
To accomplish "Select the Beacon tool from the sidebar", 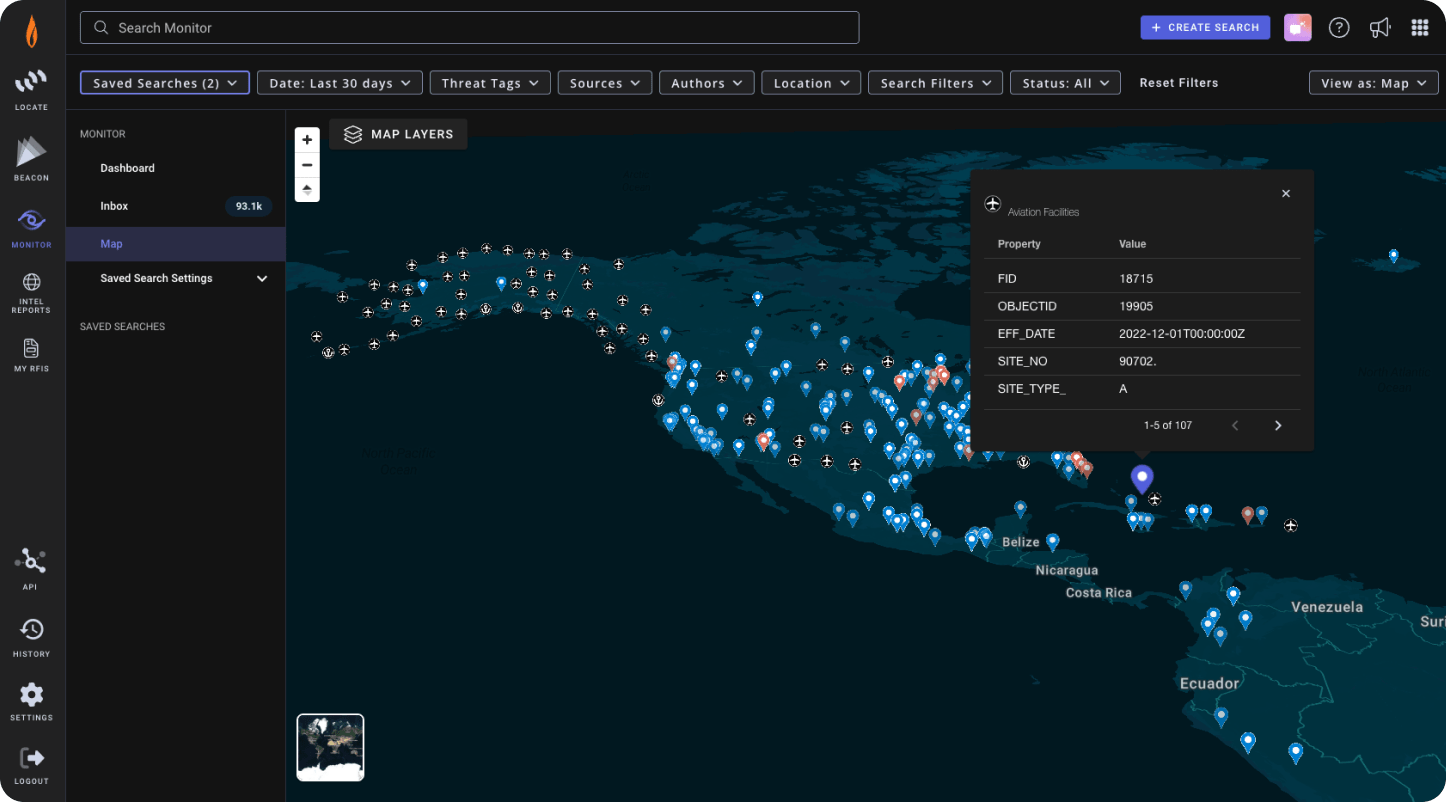I will click(30, 160).
